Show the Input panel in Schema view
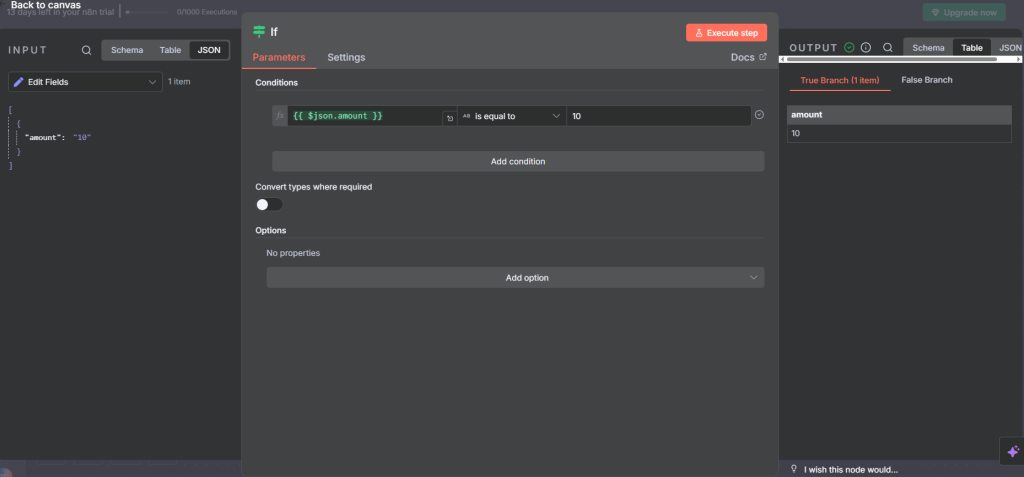The image size is (1024, 477). point(126,50)
